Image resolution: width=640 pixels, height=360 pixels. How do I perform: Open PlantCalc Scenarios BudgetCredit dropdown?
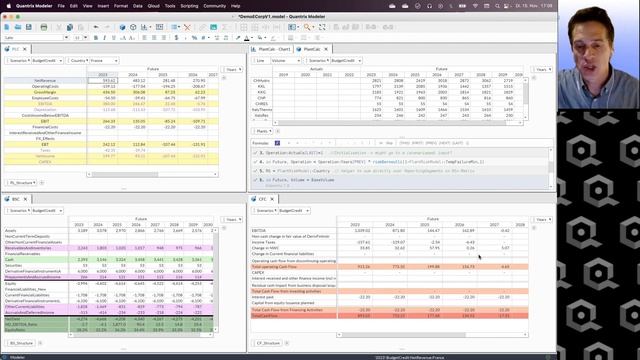pos(346,60)
